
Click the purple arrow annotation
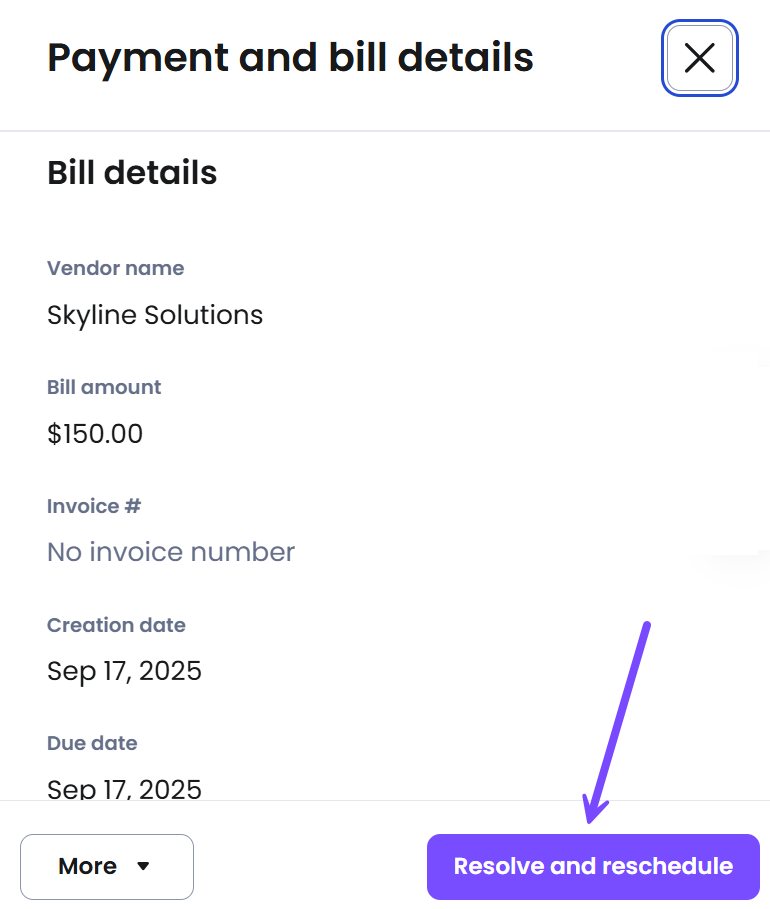tap(618, 722)
